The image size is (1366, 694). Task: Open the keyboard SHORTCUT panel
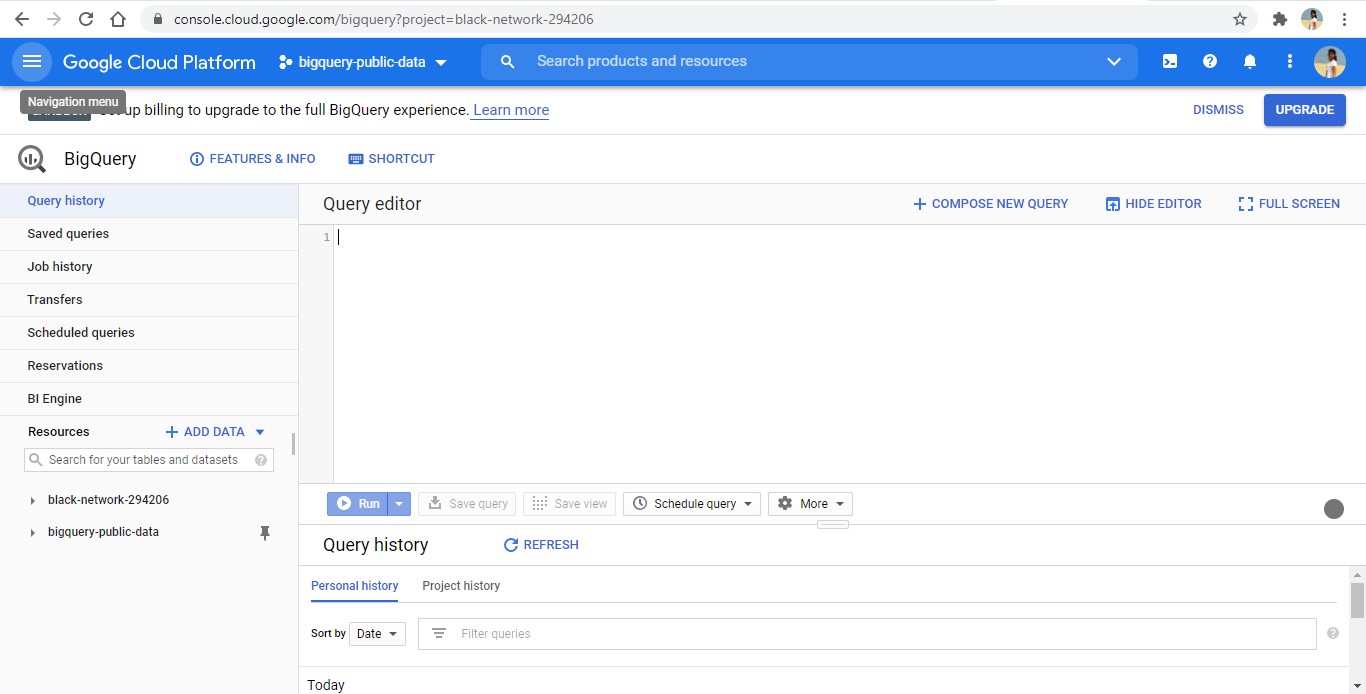391,159
